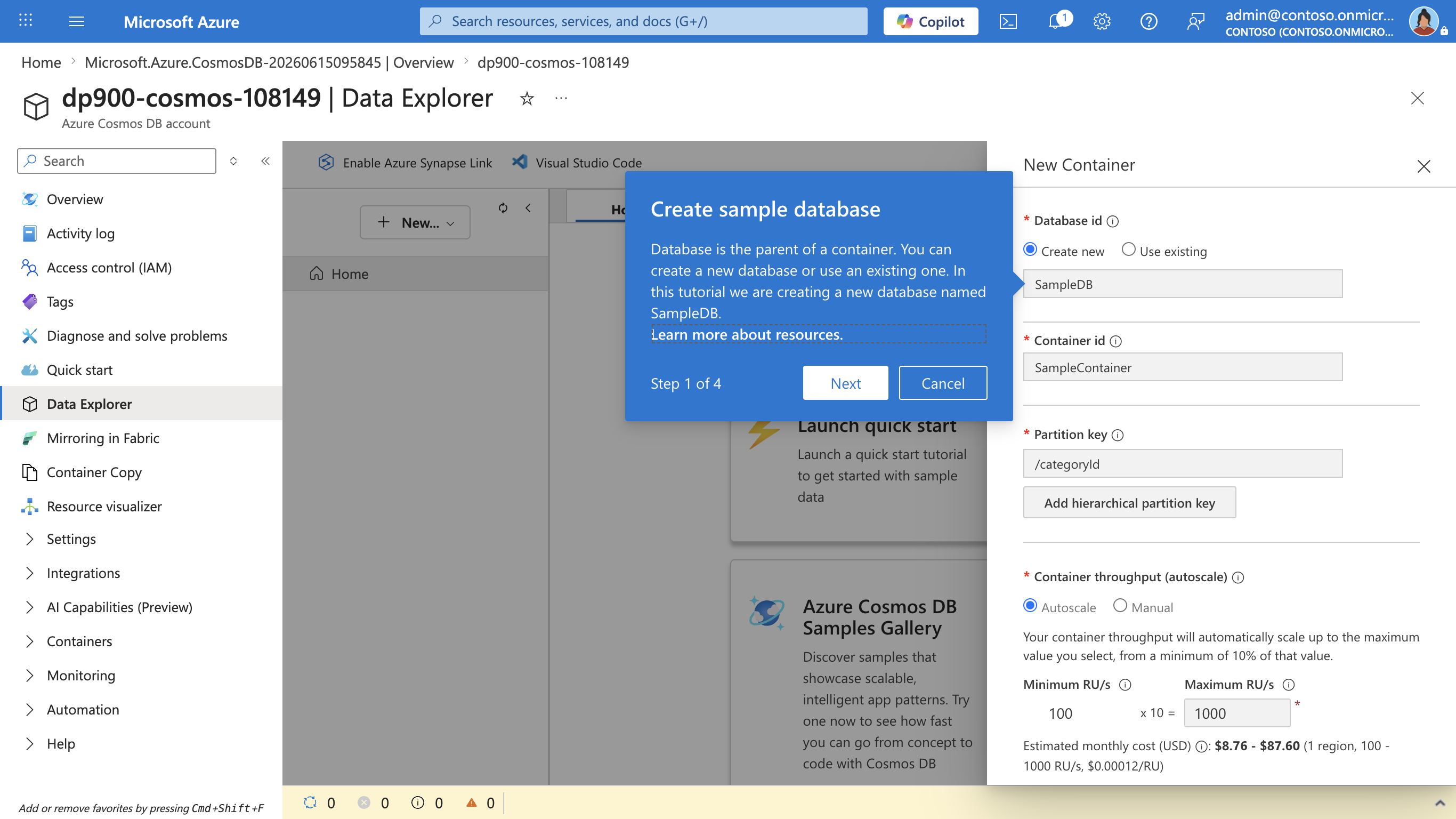Click the Partition key field /categoryId

(1183, 464)
